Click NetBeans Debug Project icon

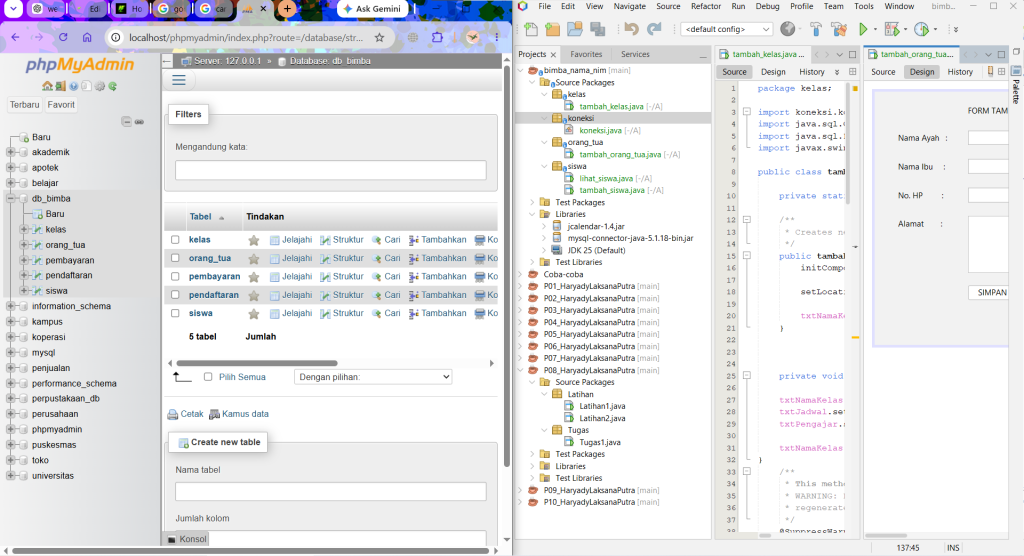[x=891, y=29]
